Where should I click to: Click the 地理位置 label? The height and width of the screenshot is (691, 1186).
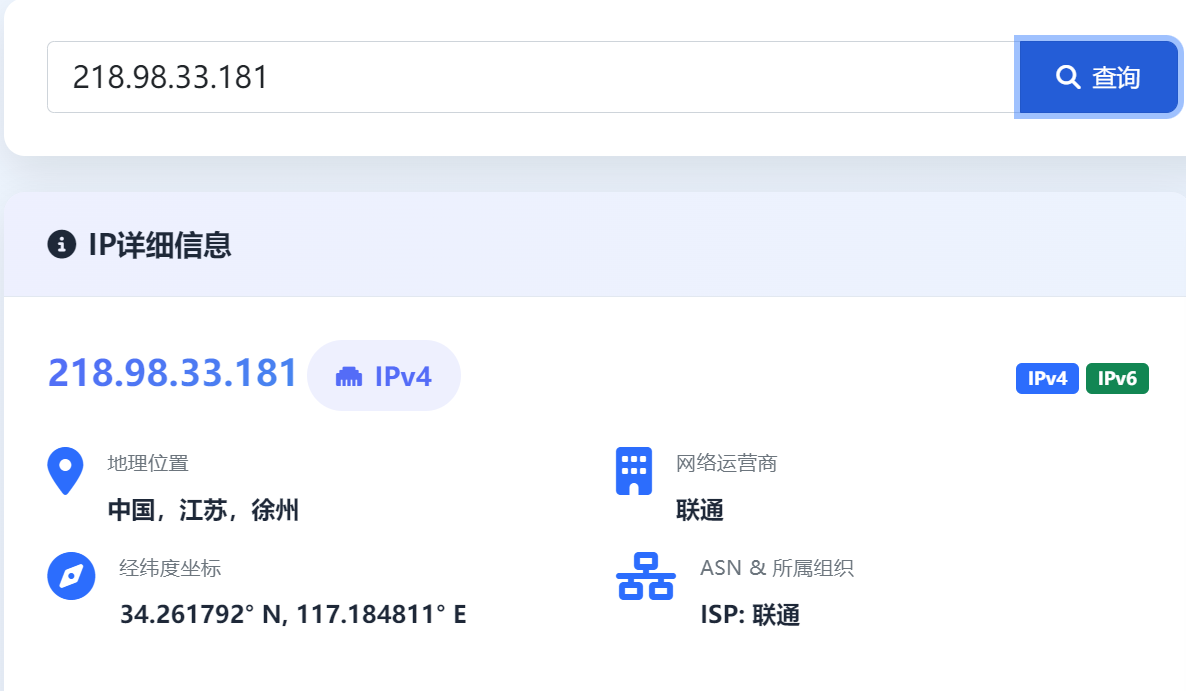(148, 463)
